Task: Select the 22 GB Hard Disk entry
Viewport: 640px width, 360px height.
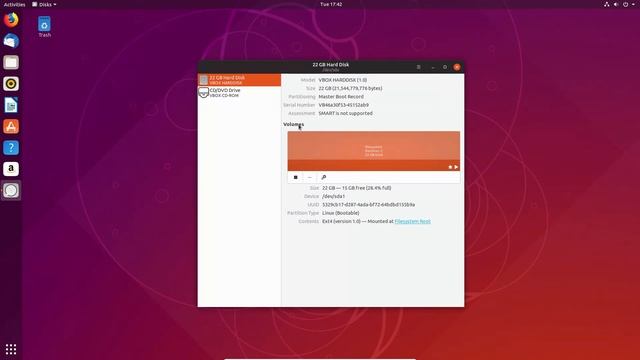Action: 239,80
